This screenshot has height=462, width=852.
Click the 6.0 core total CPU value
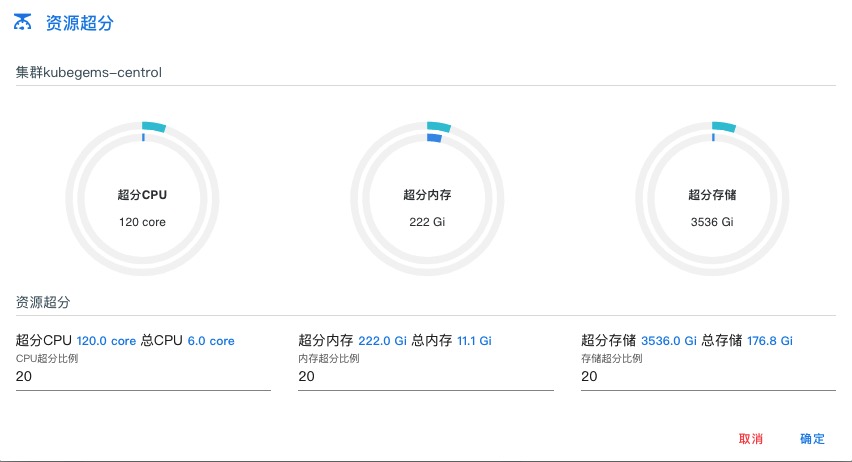point(211,341)
